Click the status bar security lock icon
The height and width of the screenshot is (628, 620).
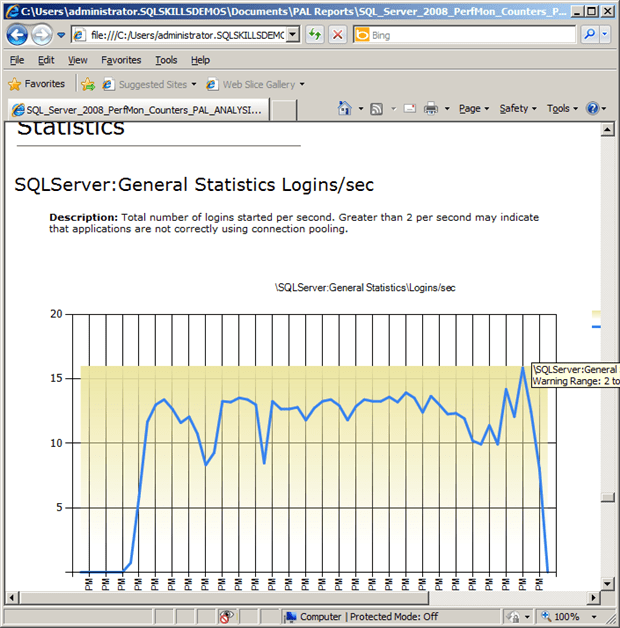(513, 617)
